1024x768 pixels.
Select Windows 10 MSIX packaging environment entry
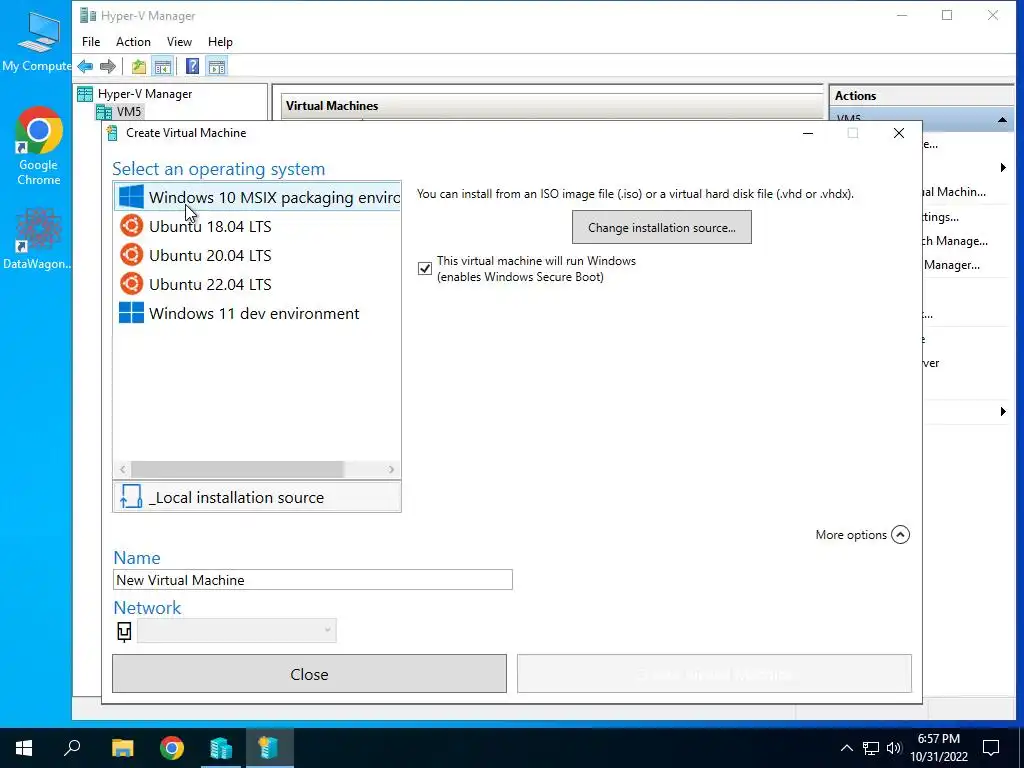coord(257,197)
